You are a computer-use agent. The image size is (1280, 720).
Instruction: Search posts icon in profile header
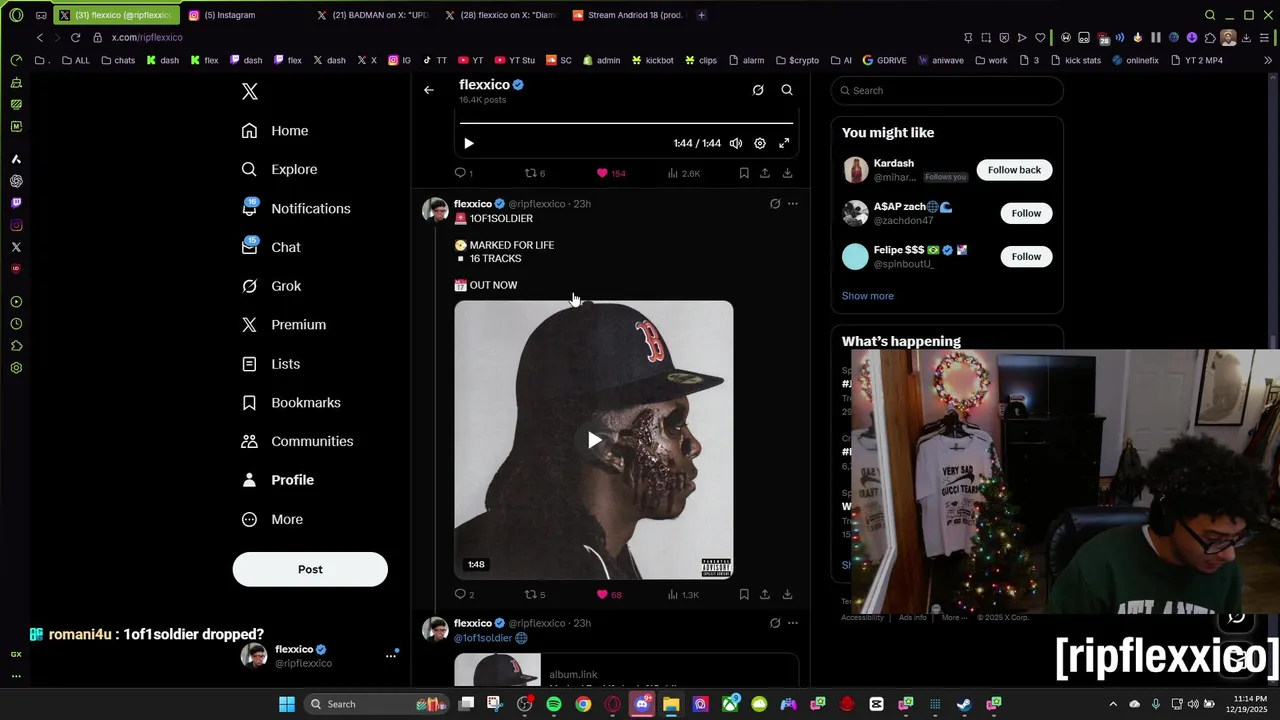tap(787, 90)
